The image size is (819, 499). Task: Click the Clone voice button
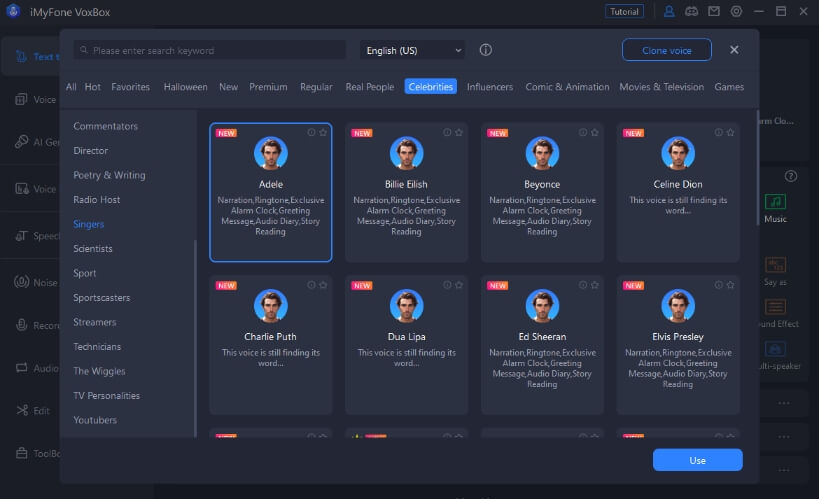(x=667, y=50)
